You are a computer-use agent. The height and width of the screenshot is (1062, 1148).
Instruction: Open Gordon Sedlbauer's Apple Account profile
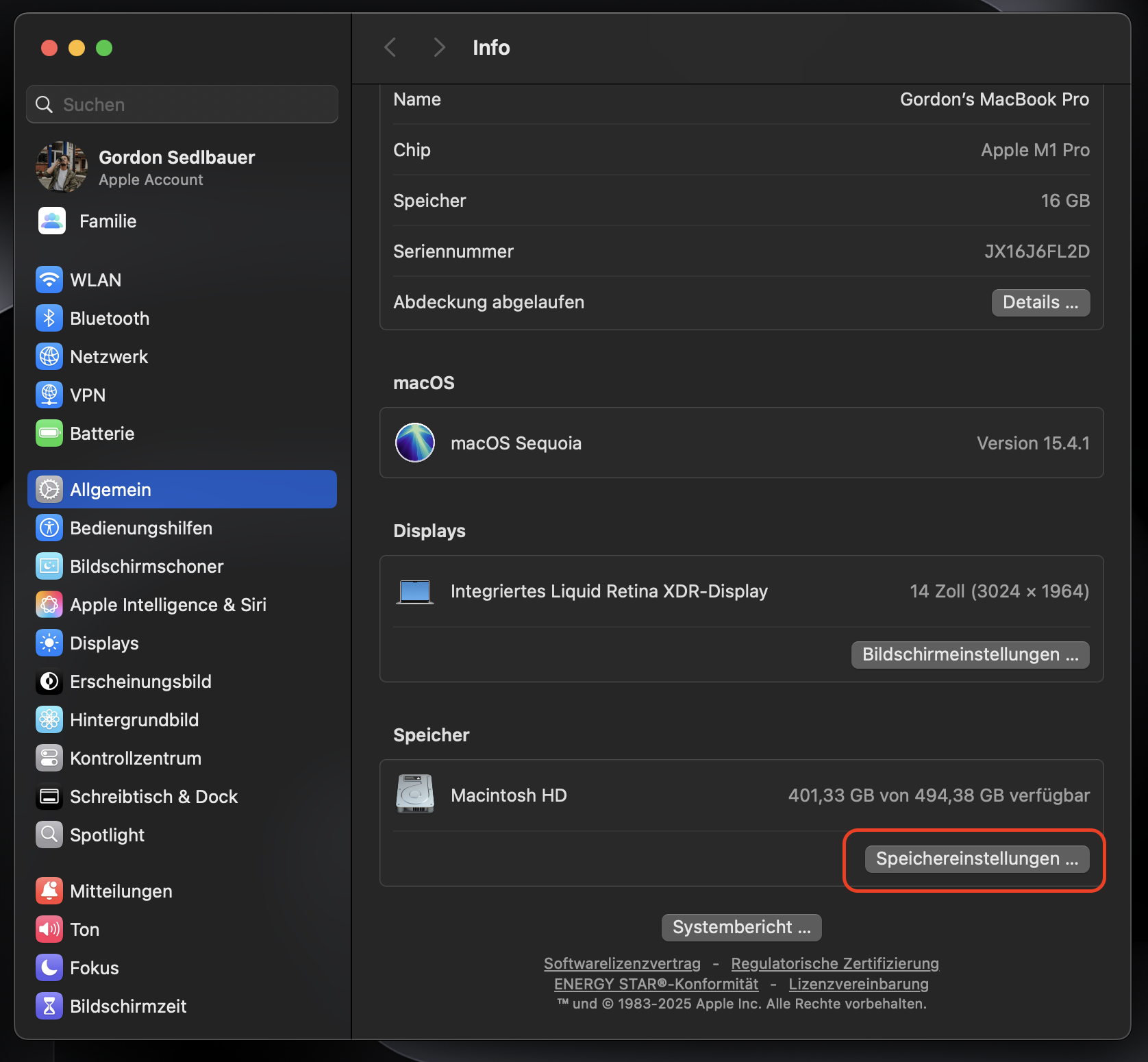pos(177,166)
